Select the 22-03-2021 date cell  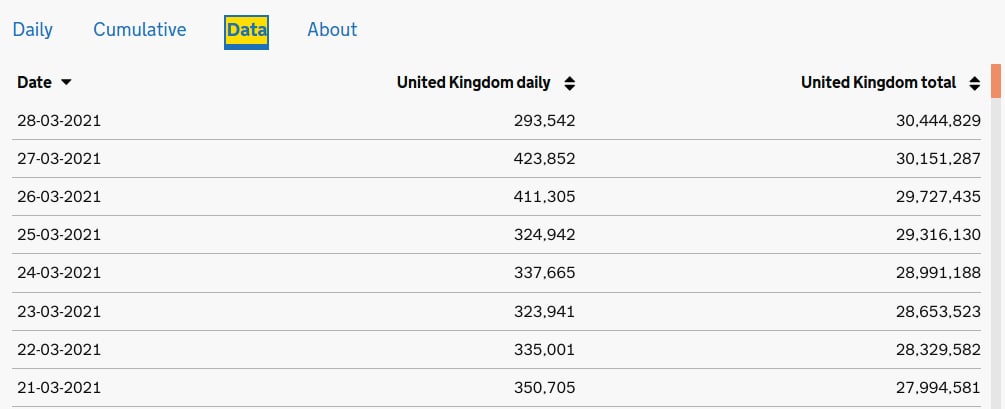click(x=59, y=350)
